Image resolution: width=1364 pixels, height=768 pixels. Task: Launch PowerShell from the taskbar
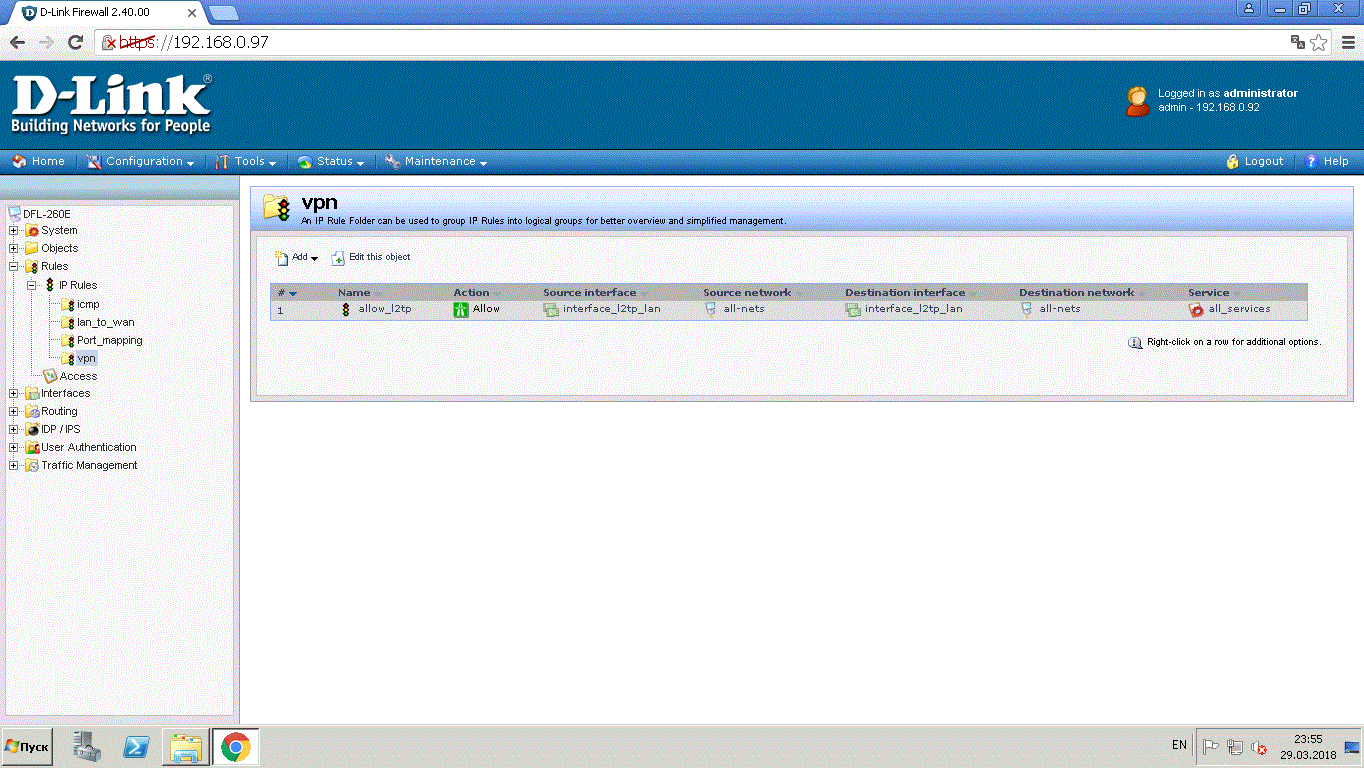click(136, 747)
